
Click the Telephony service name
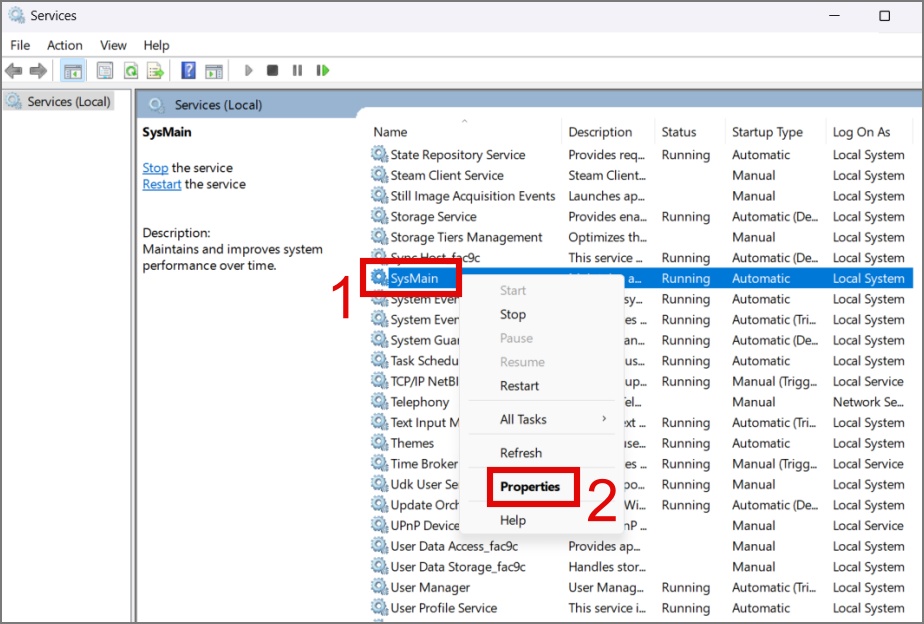point(420,402)
